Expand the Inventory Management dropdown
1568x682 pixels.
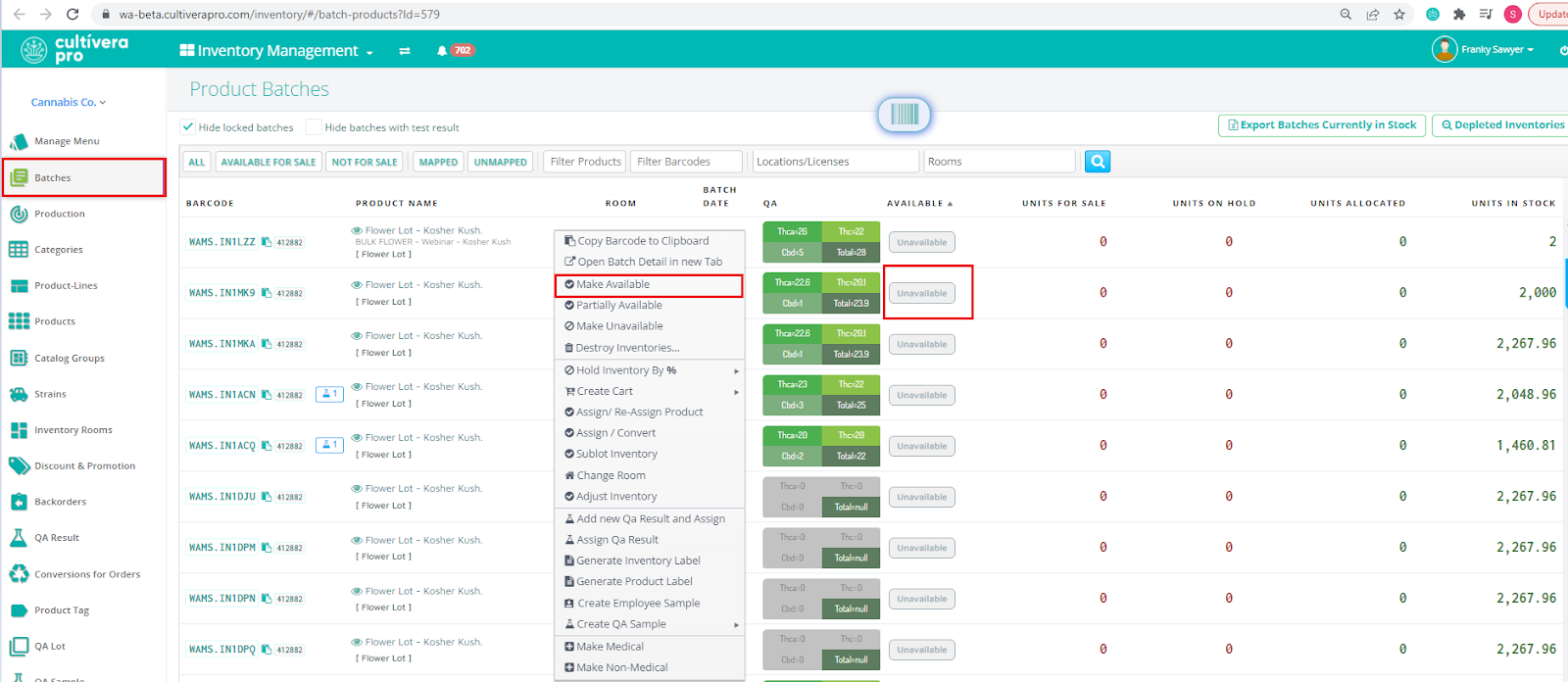[276, 51]
